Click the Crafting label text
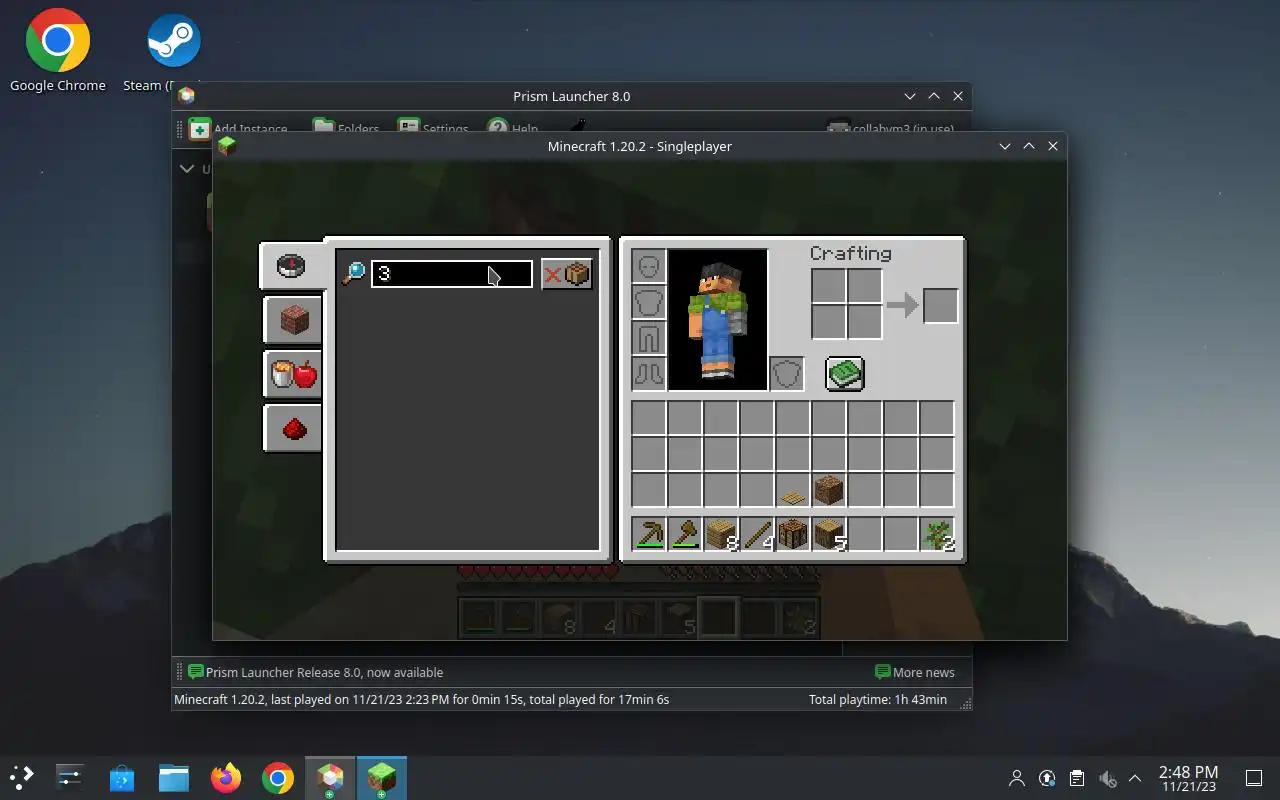The width and height of the screenshot is (1280, 800). tap(851, 254)
